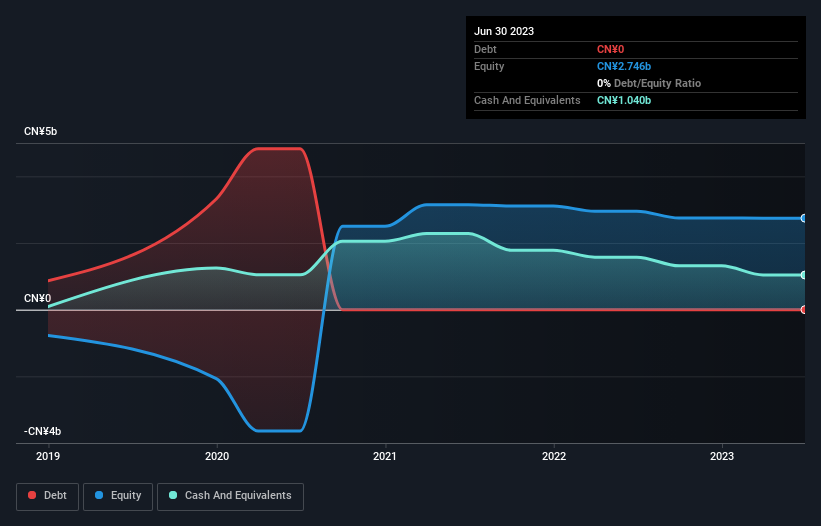Select the 2023 x-axis label
The height and width of the screenshot is (526, 821).
[722, 456]
